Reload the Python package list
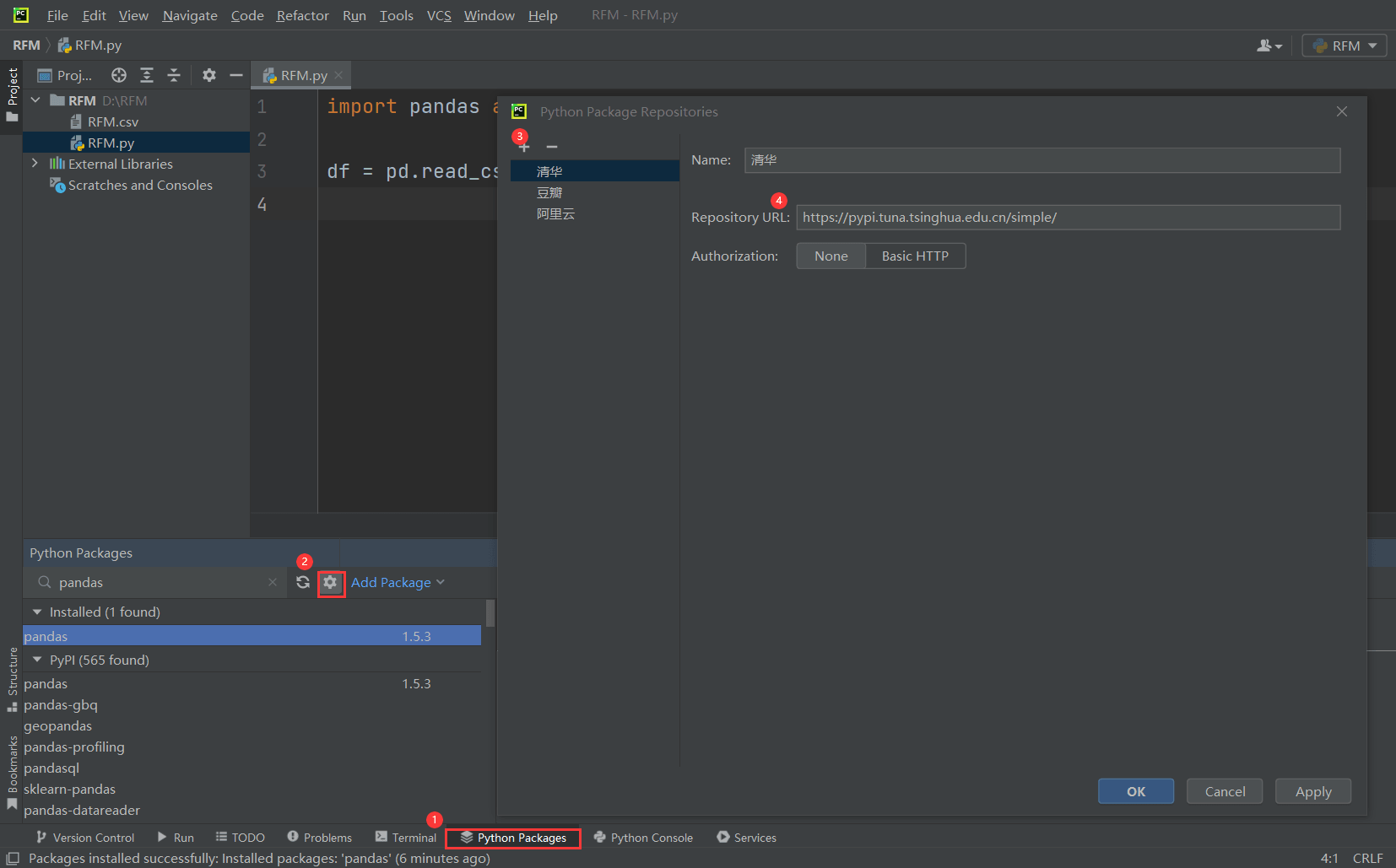 (303, 583)
